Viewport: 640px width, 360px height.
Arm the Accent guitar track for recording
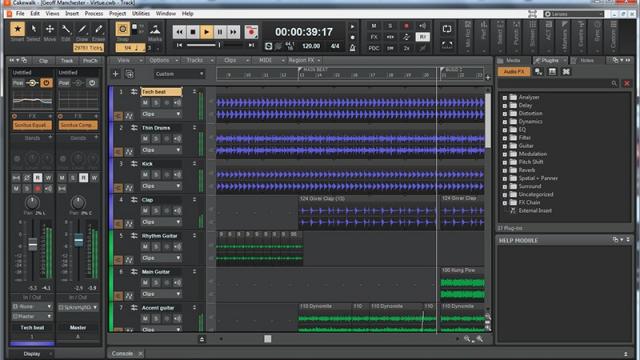click(166, 318)
